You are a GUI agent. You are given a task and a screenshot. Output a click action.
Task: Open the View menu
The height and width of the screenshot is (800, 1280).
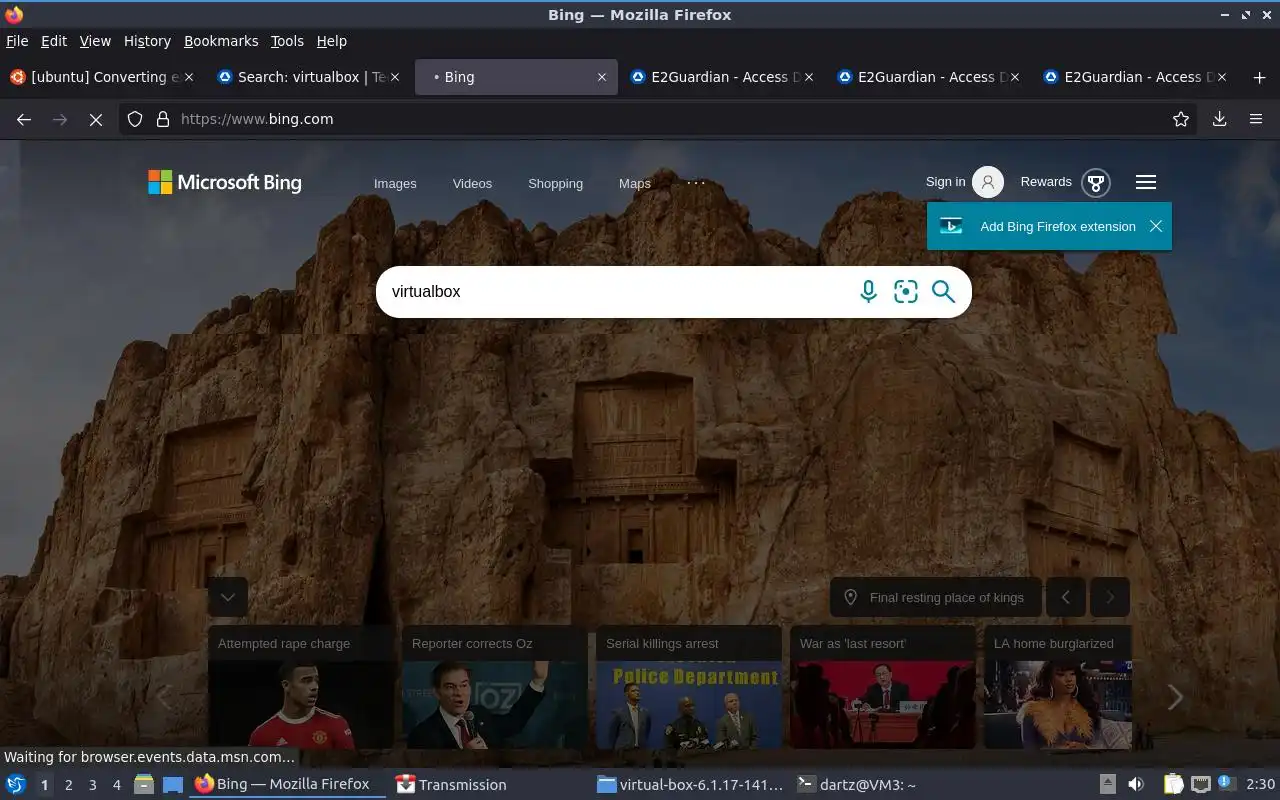click(x=95, y=41)
